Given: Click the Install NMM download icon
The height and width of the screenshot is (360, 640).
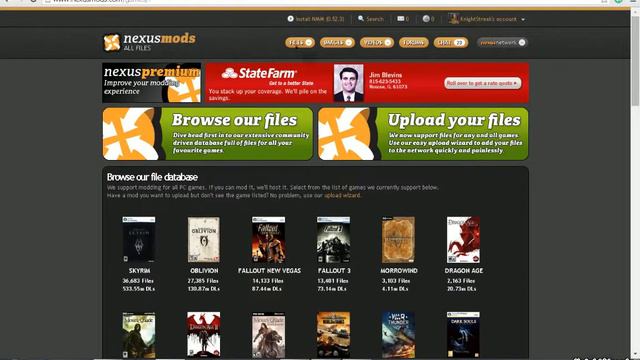Looking at the screenshot, I should coord(290,19).
